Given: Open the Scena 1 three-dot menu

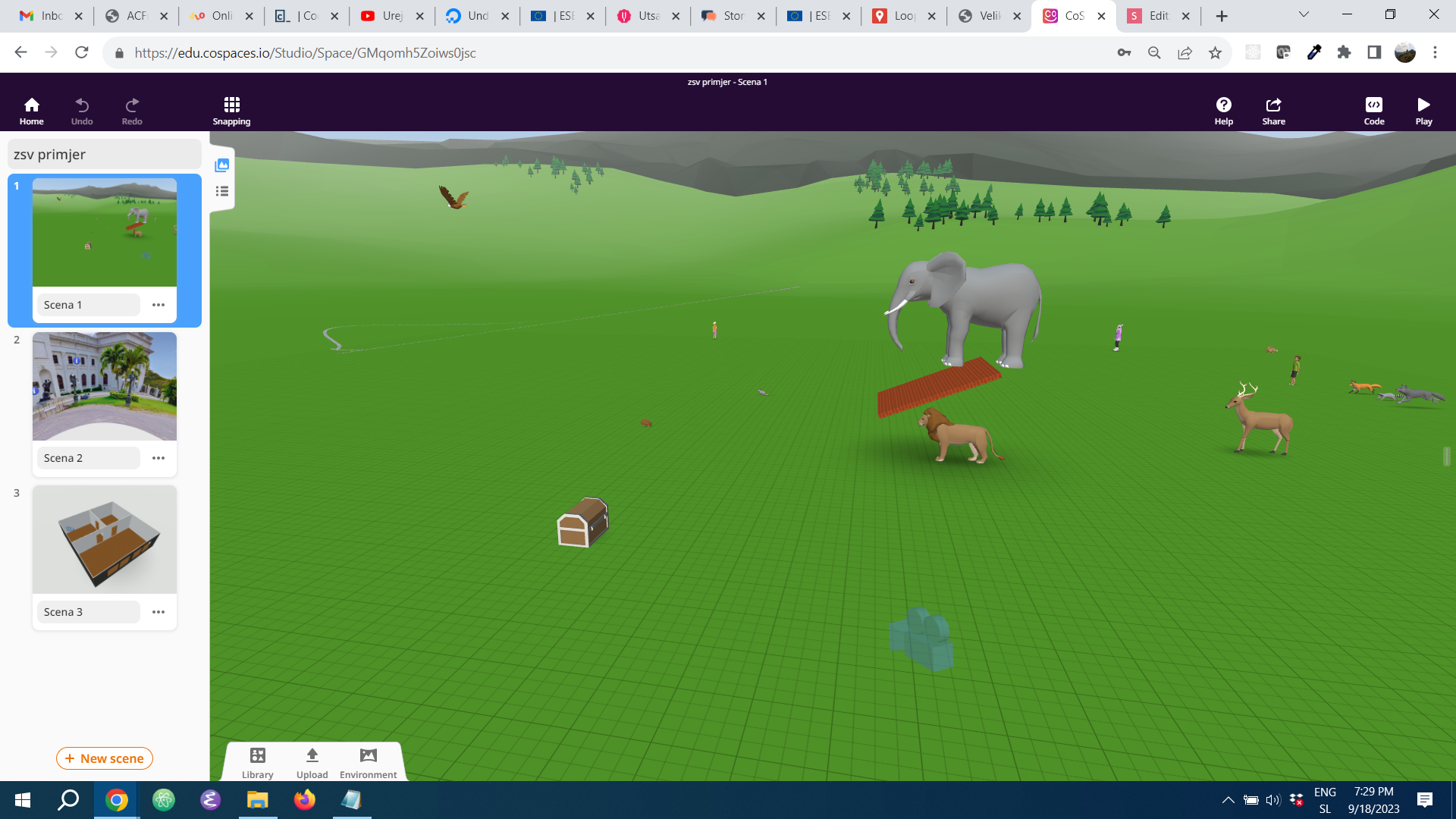Looking at the screenshot, I should pyautogui.click(x=158, y=305).
